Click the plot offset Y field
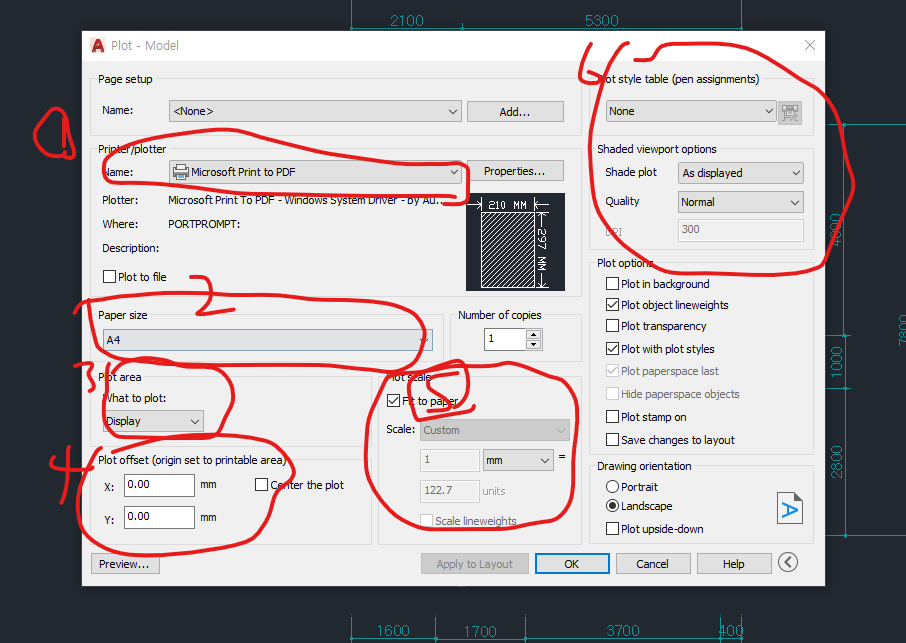906x643 pixels. 159,517
